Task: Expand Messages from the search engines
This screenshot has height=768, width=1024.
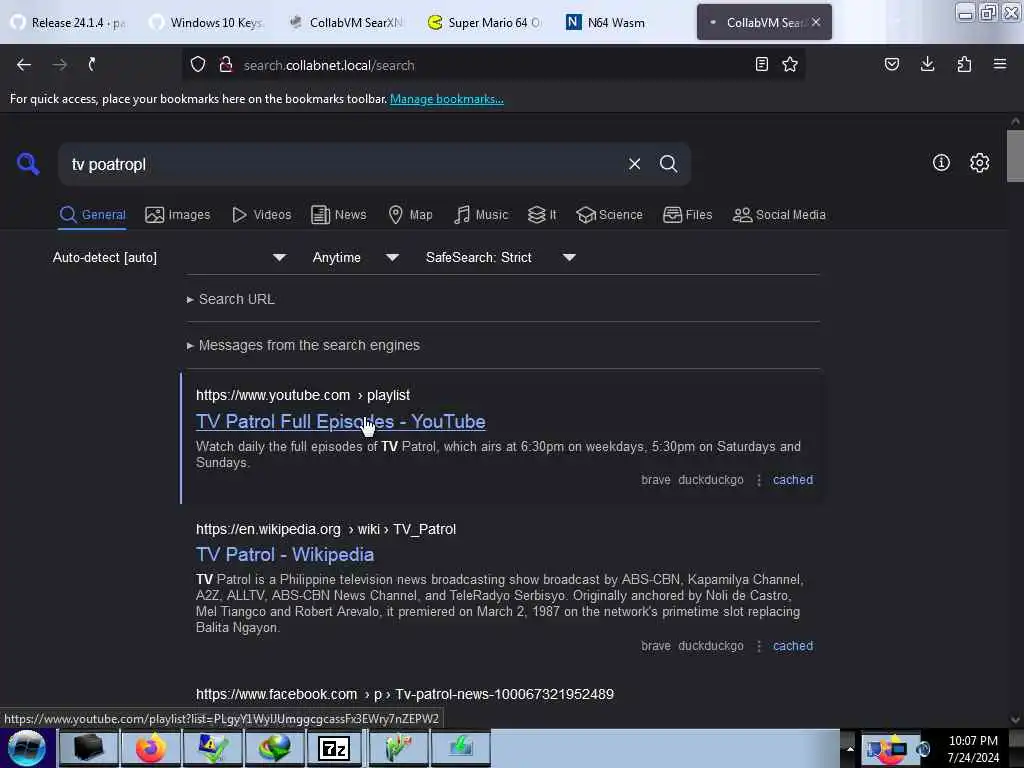Action: coord(303,345)
